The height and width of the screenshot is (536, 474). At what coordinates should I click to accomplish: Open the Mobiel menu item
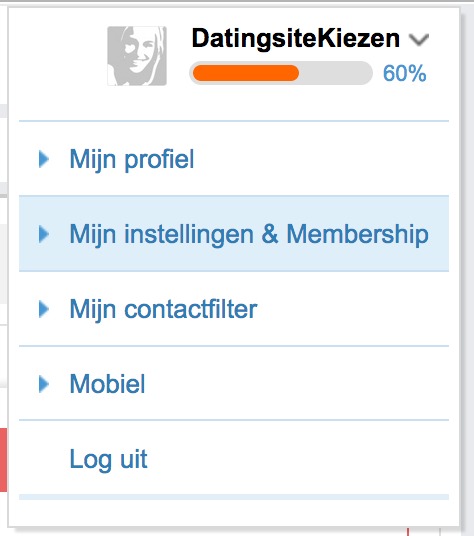pos(234,384)
